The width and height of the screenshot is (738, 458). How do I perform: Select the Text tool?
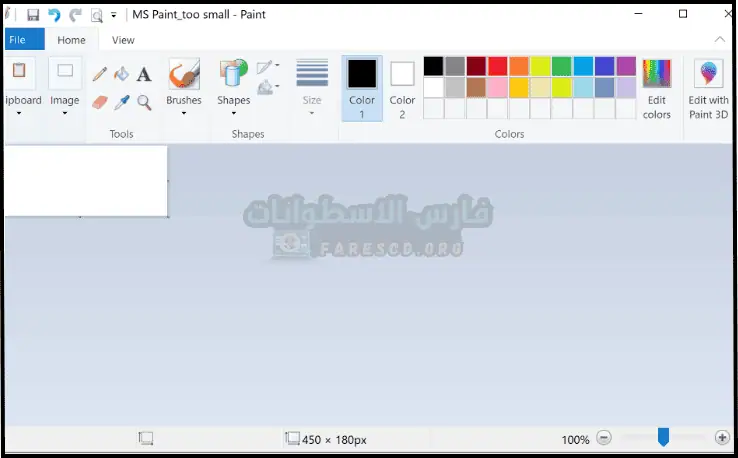(144, 74)
